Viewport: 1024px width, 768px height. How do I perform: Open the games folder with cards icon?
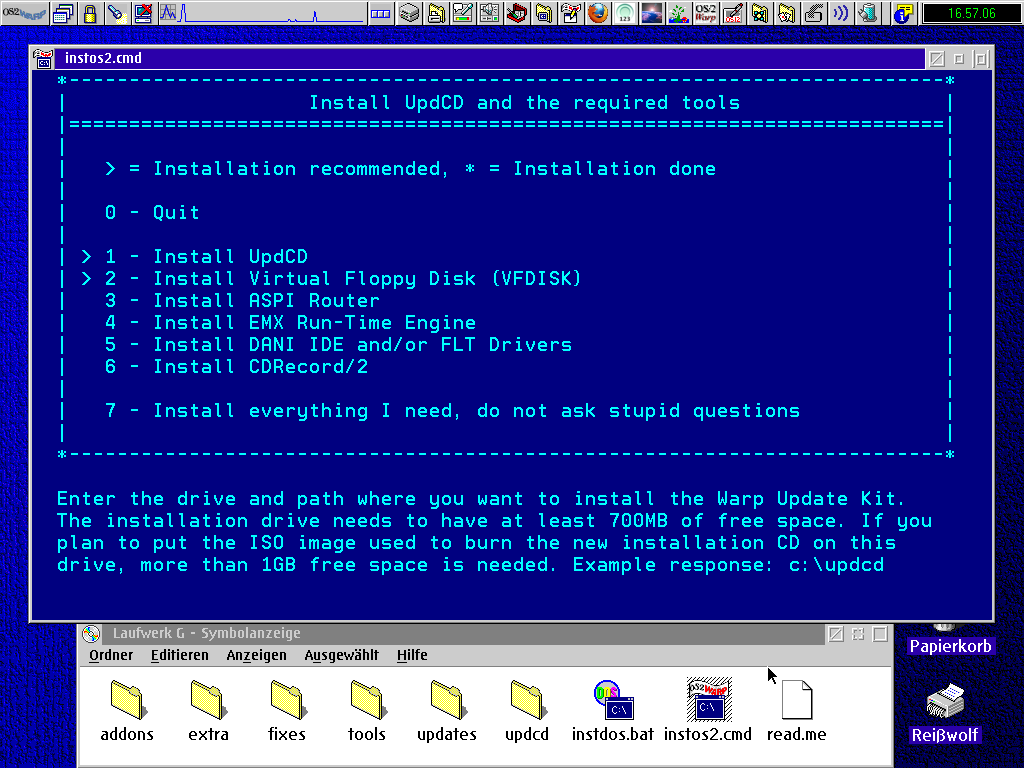(x=786, y=13)
